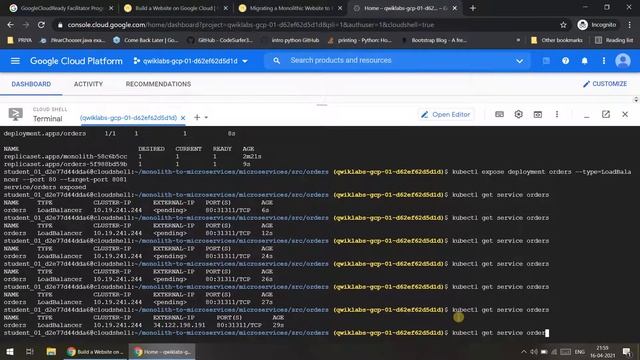
Task: Close the Cloud Shell panel
Action: 625,114
